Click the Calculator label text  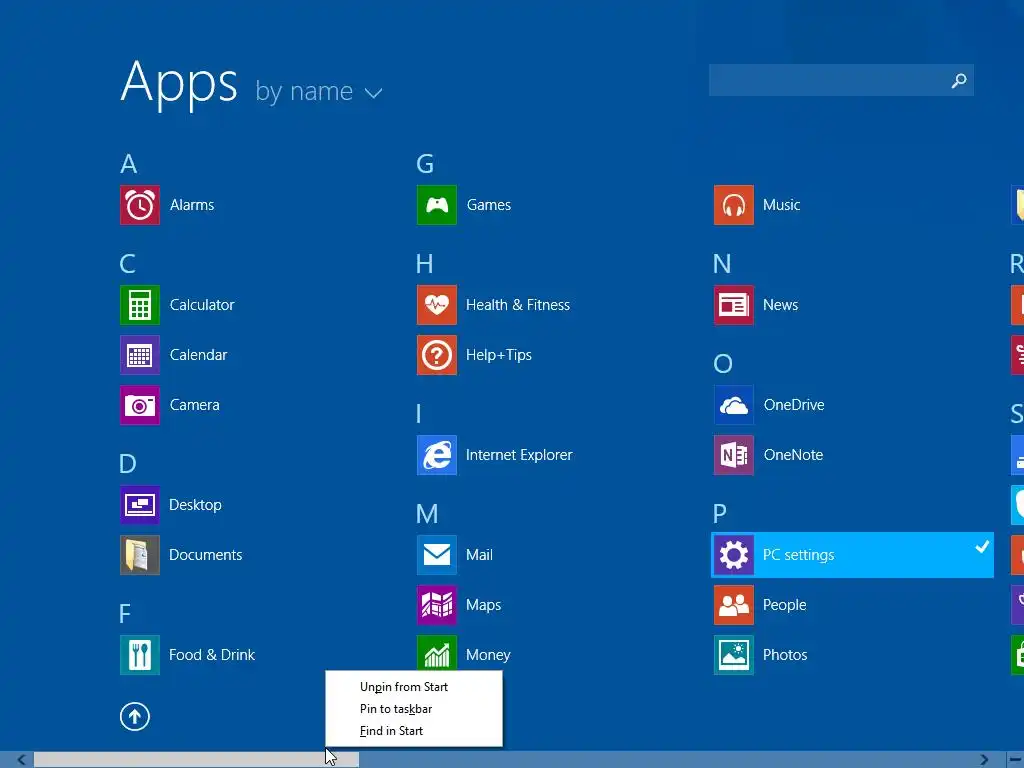pos(202,305)
